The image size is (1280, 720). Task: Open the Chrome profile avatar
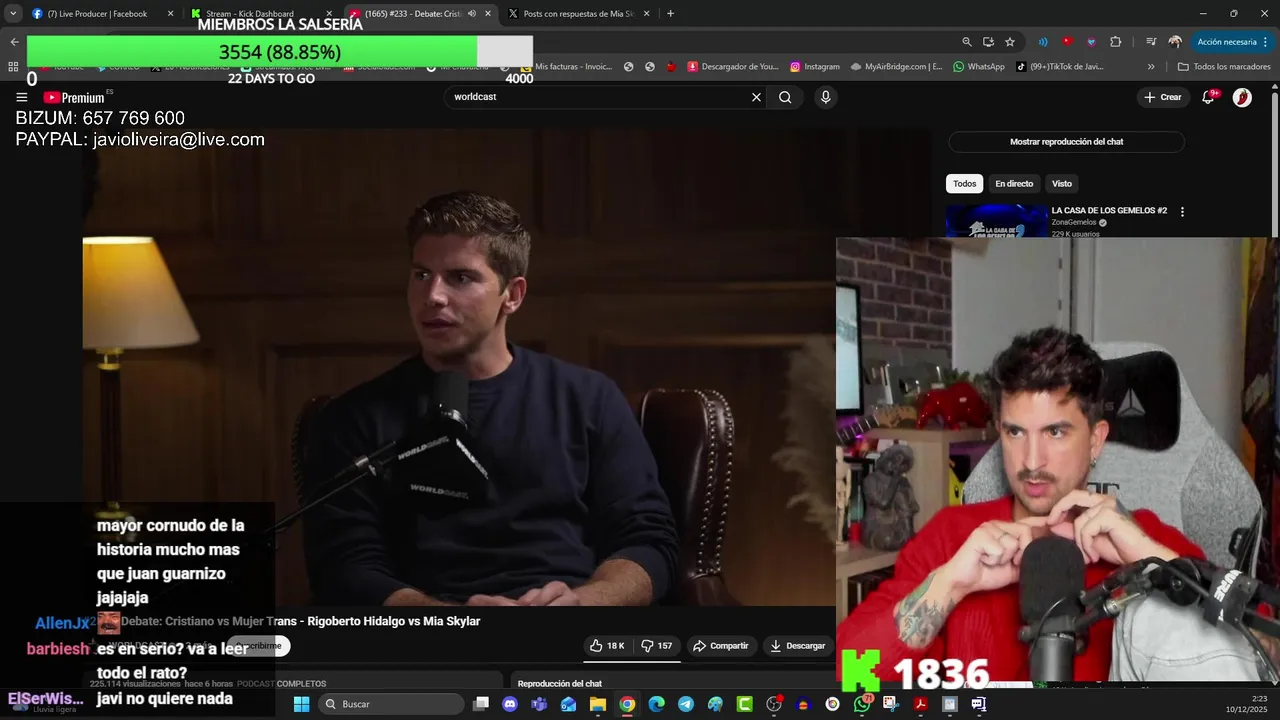click(x=1175, y=42)
